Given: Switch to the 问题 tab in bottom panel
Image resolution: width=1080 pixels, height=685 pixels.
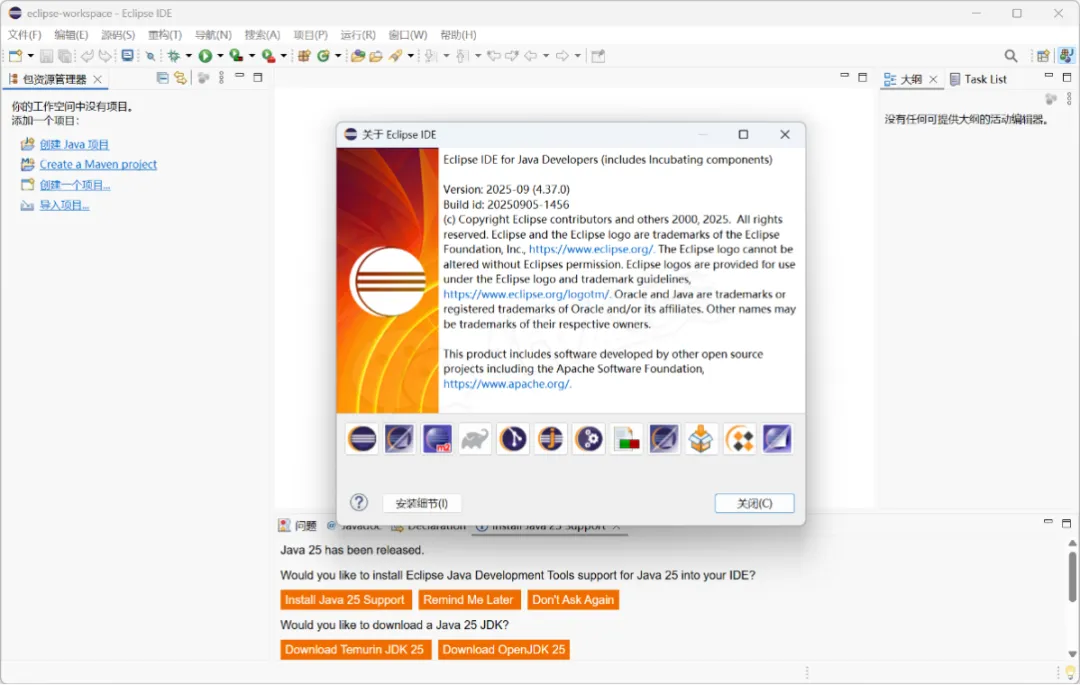Looking at the screenshot, I should (x=298, y=525).
